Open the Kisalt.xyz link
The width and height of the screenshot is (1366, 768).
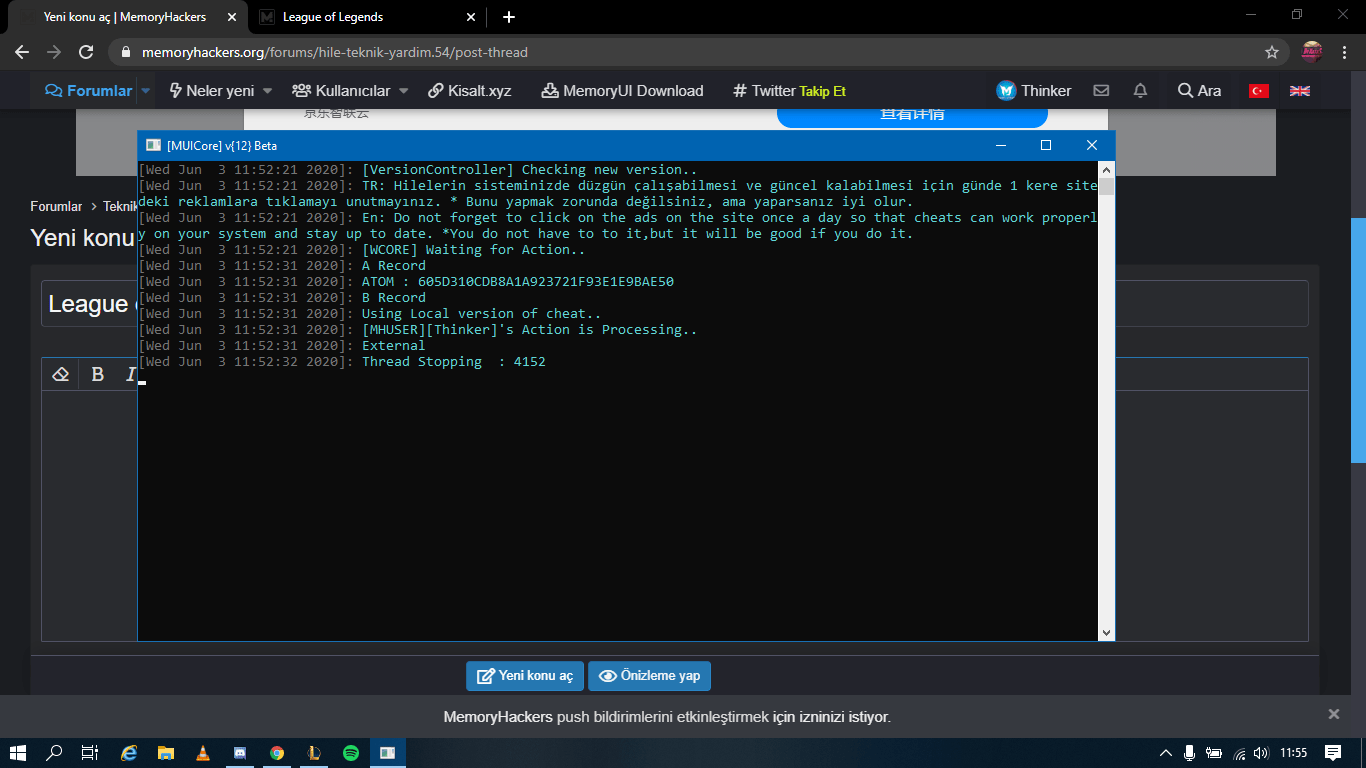click(x=469, y=90)
